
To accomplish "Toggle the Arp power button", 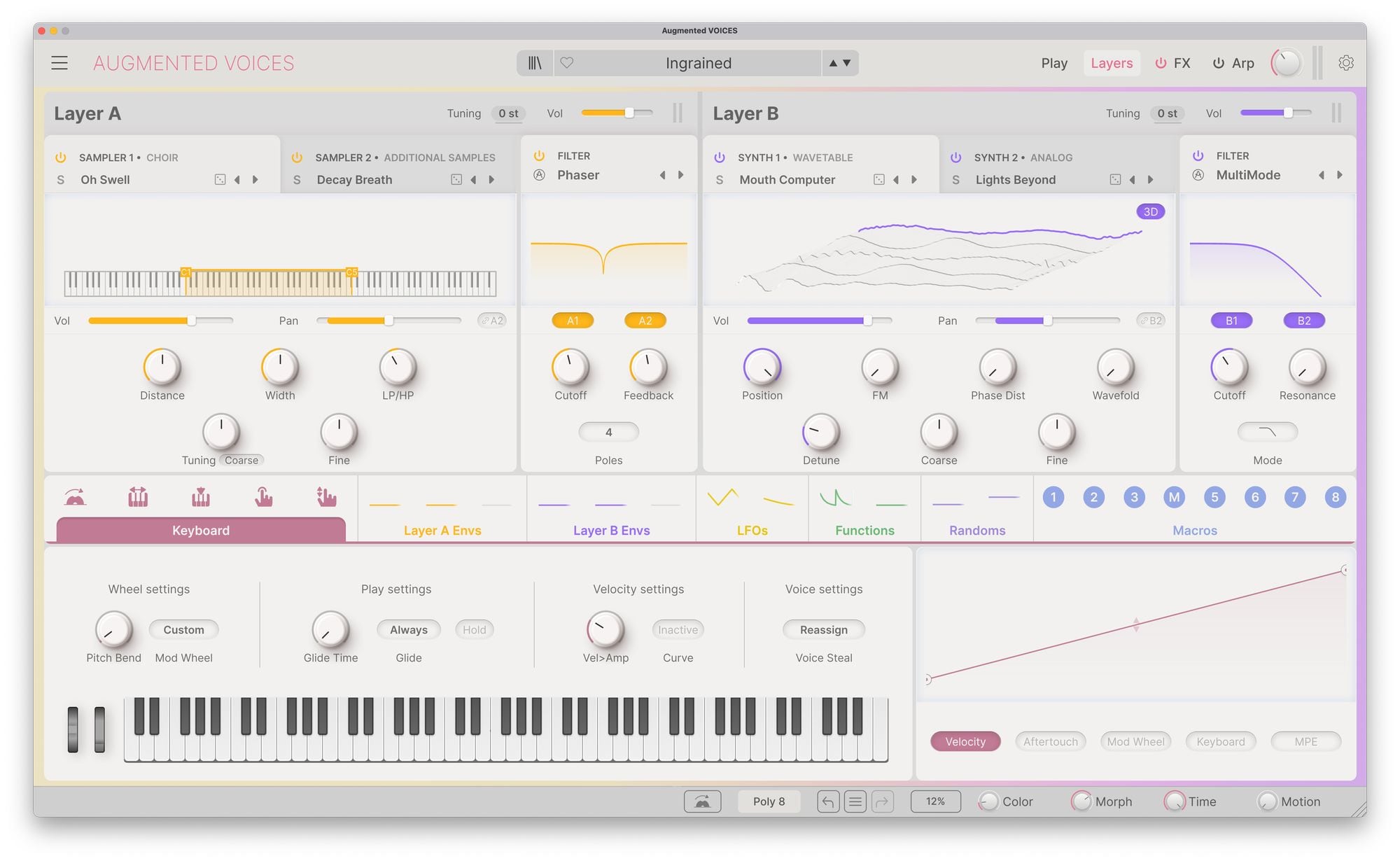I will click(x=1219, y=63).
